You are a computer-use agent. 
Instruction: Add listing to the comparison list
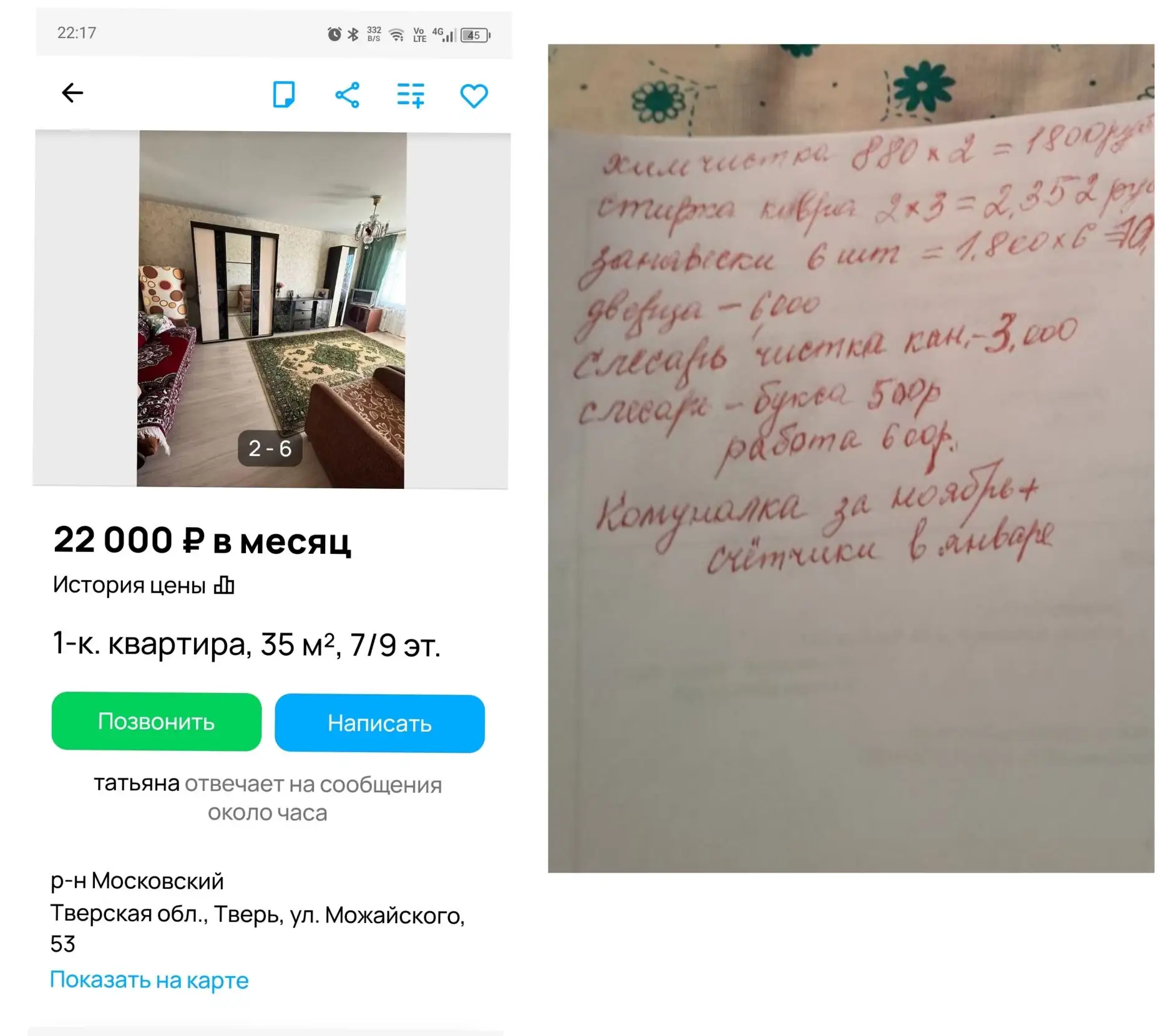pyautogui.click(x=411, y=95)
